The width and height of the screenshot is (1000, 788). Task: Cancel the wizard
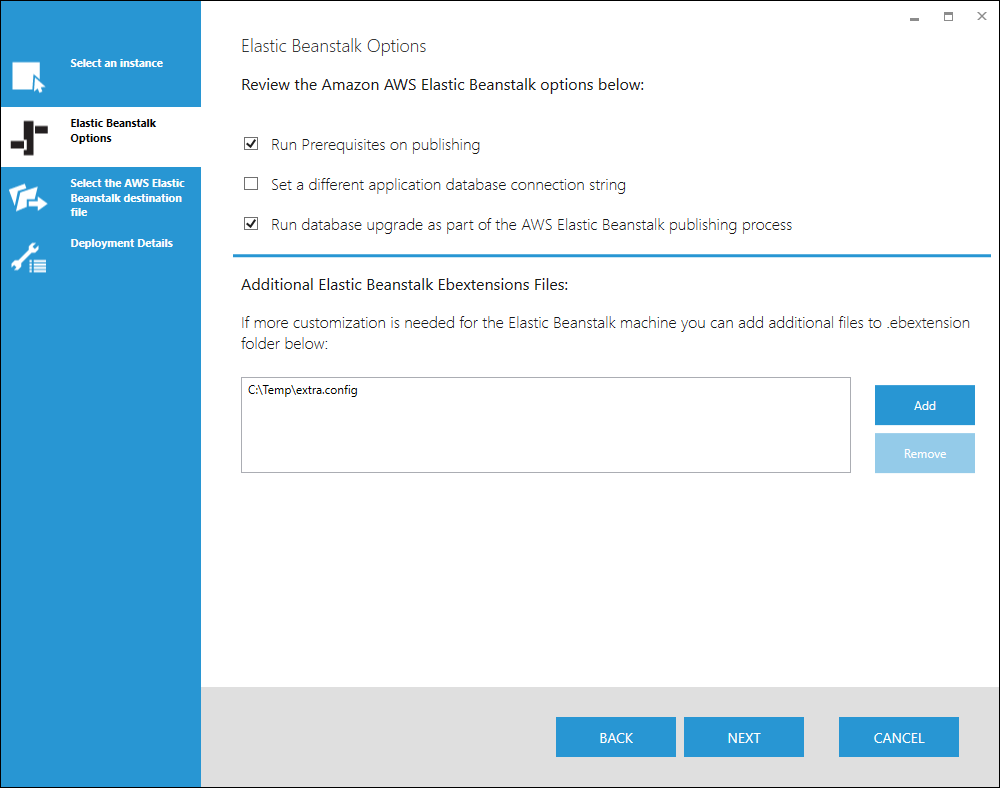pyautogui.click(x=898, y=737)
